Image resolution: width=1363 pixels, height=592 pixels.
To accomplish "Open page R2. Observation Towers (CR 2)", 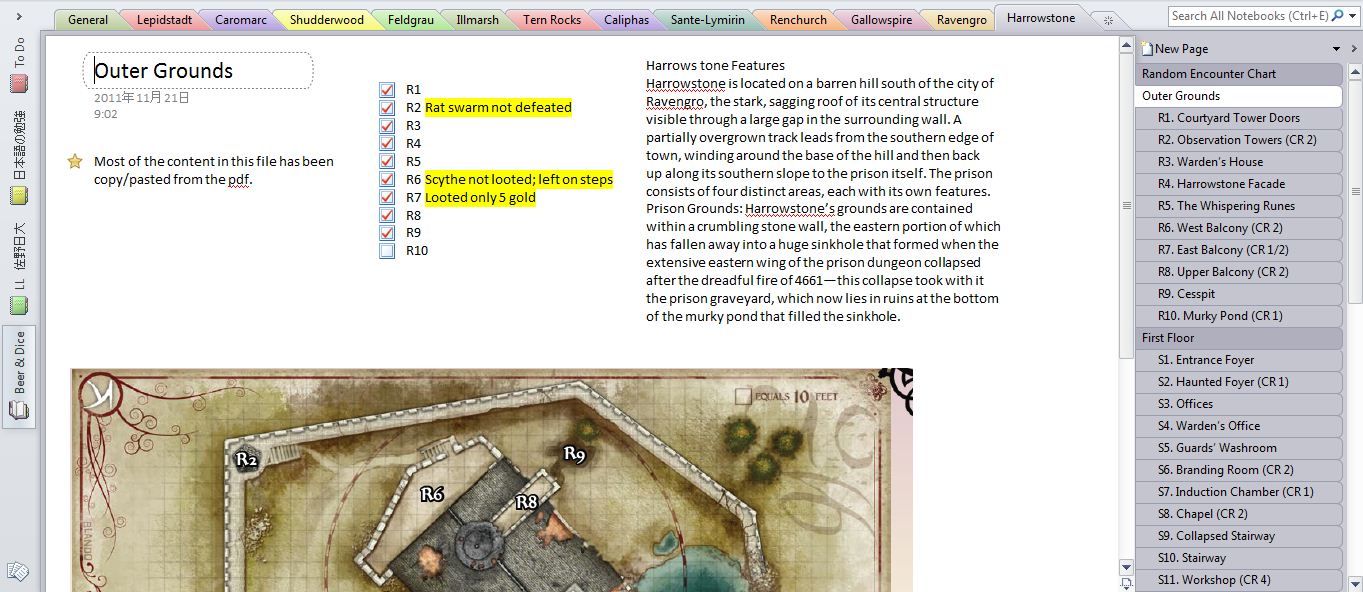I will click(x=1239, y=140).
